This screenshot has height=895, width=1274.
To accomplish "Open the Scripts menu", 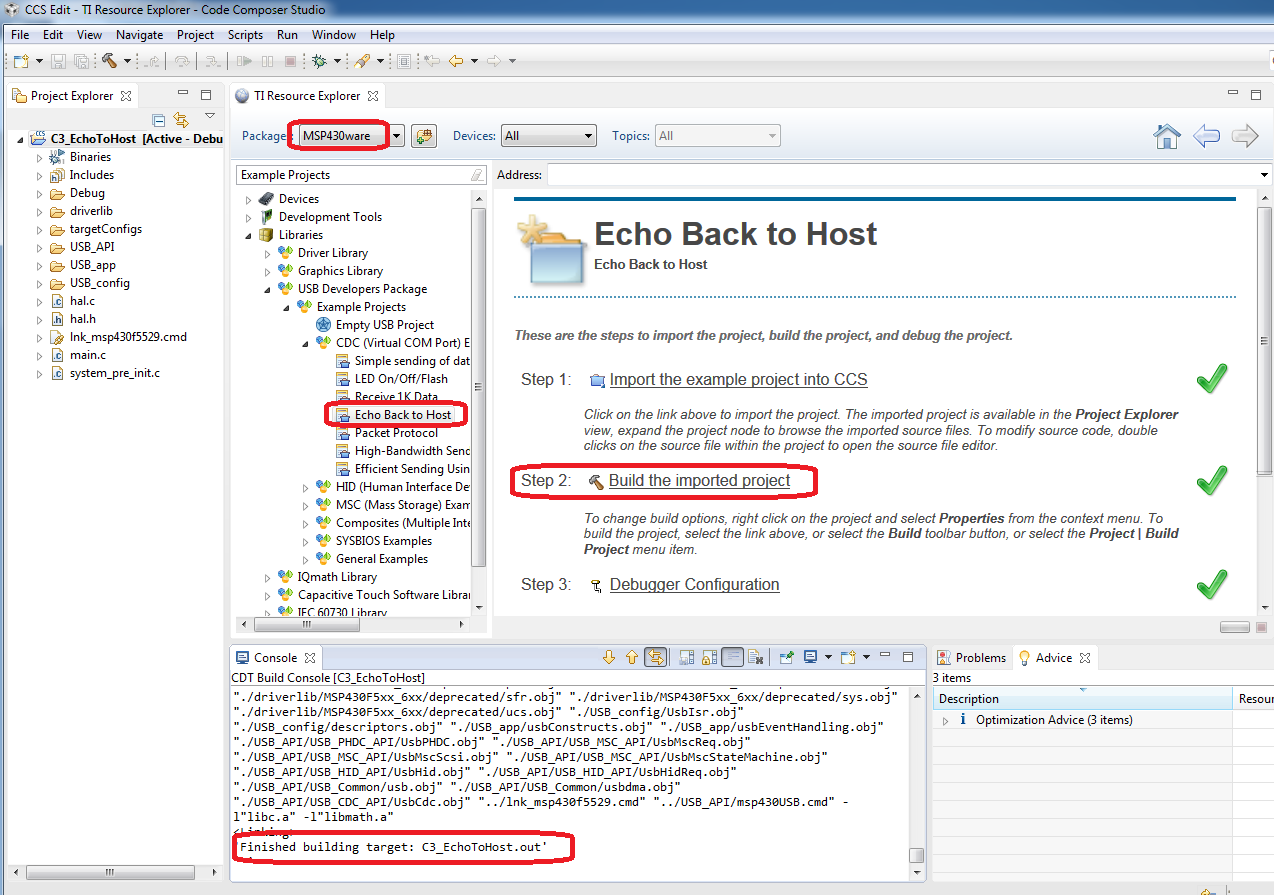I will pos(245,34).
